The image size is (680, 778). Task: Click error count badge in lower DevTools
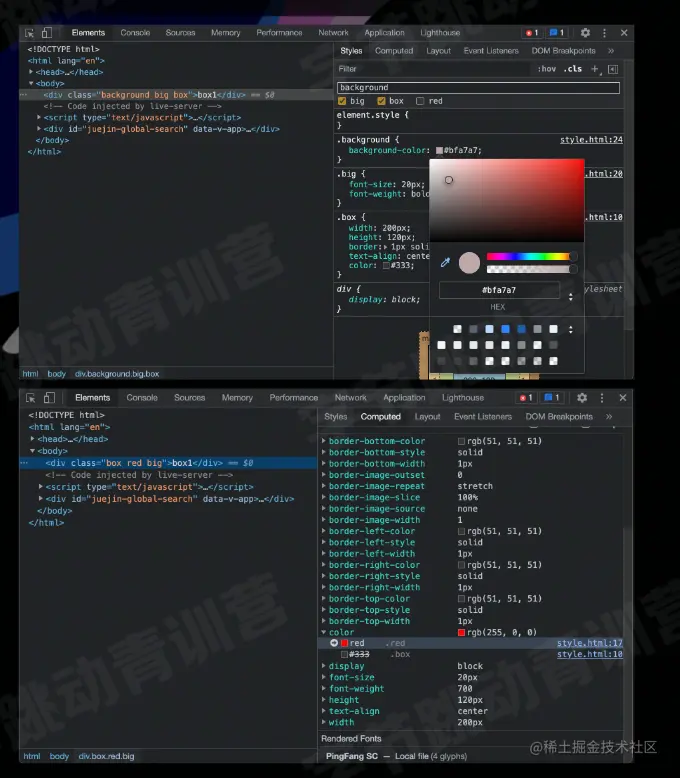coord(527,398)
